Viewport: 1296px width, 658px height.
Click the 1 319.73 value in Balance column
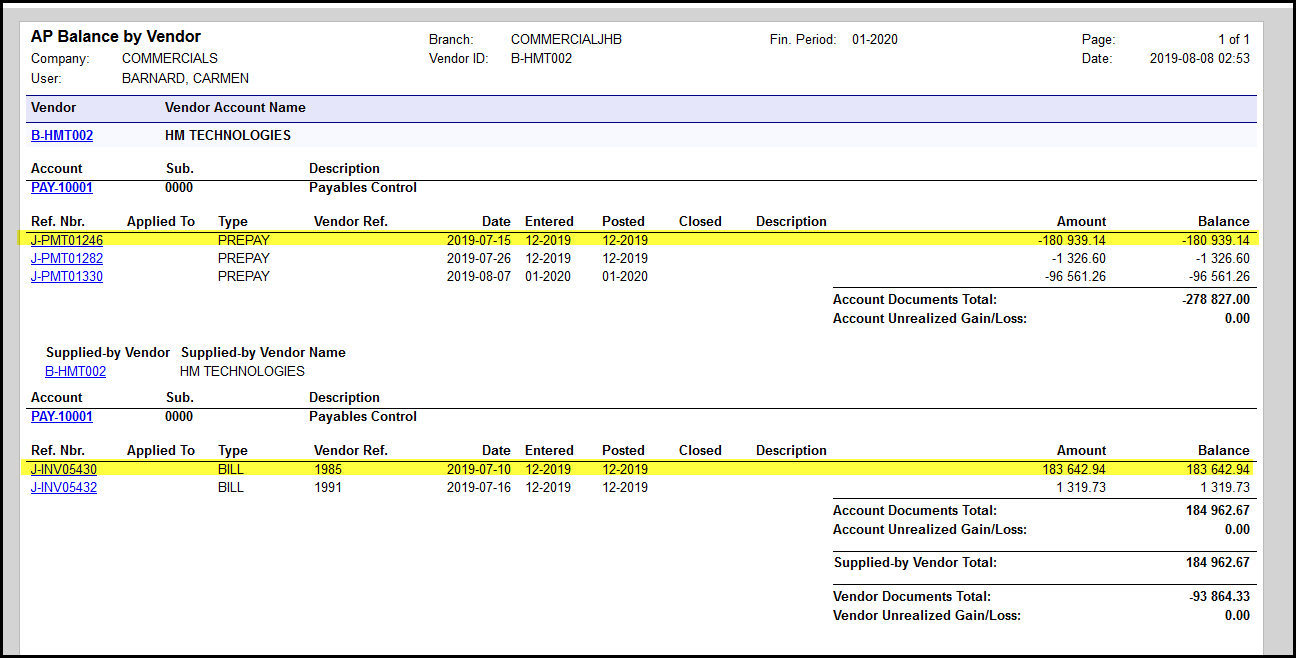[x=1224, y=487]
